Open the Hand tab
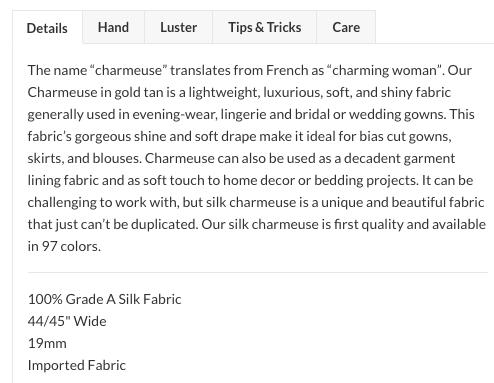The width and height of the screenshot is (494, 383). [113, 27]
